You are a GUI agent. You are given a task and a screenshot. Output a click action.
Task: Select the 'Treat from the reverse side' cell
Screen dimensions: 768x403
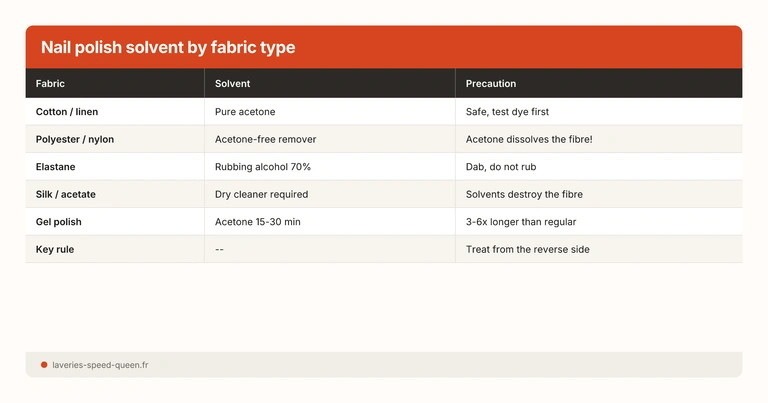tap(527, 249)
